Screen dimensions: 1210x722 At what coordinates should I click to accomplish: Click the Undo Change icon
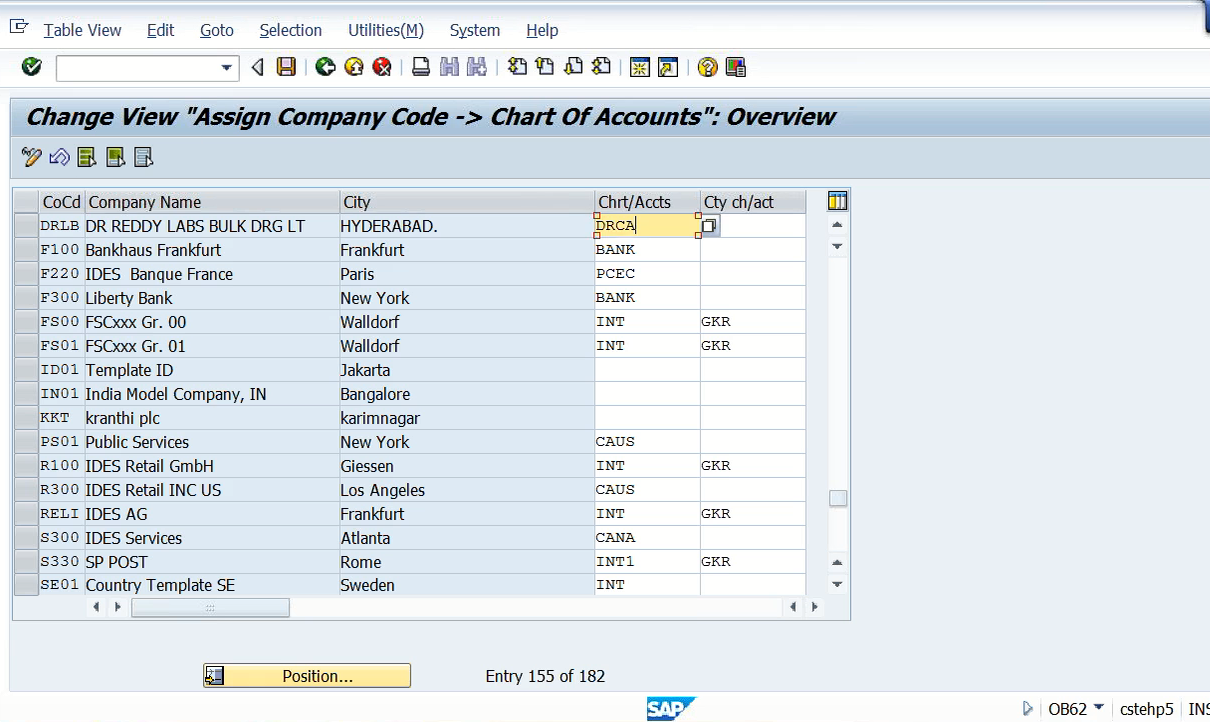59,157
